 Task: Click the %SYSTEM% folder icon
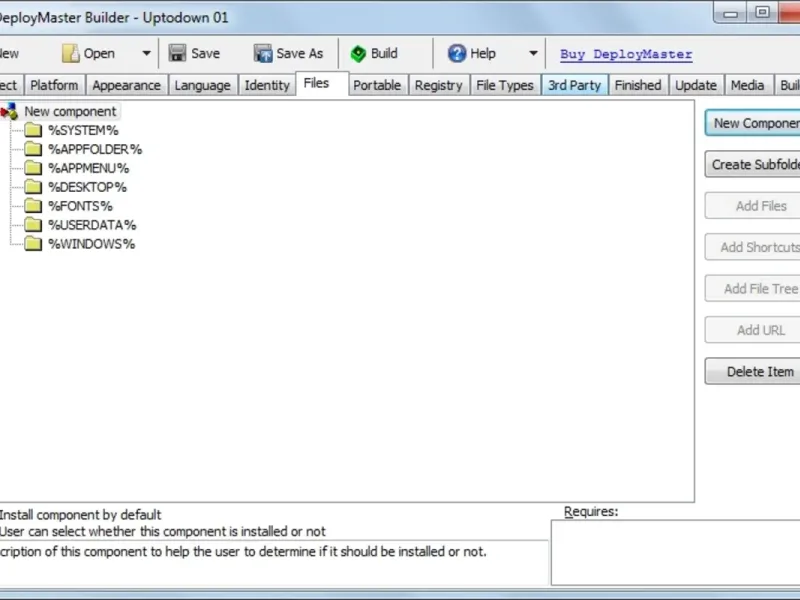[x=33, y=130]
